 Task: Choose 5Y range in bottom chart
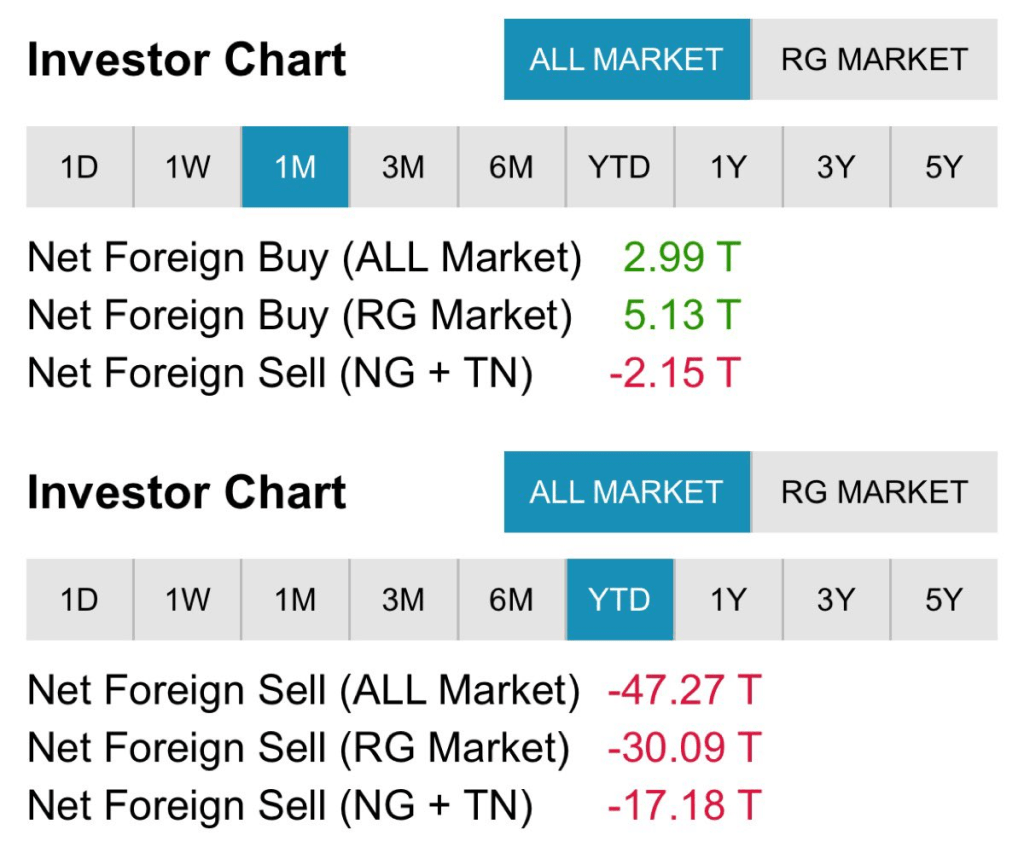(943, 599)
